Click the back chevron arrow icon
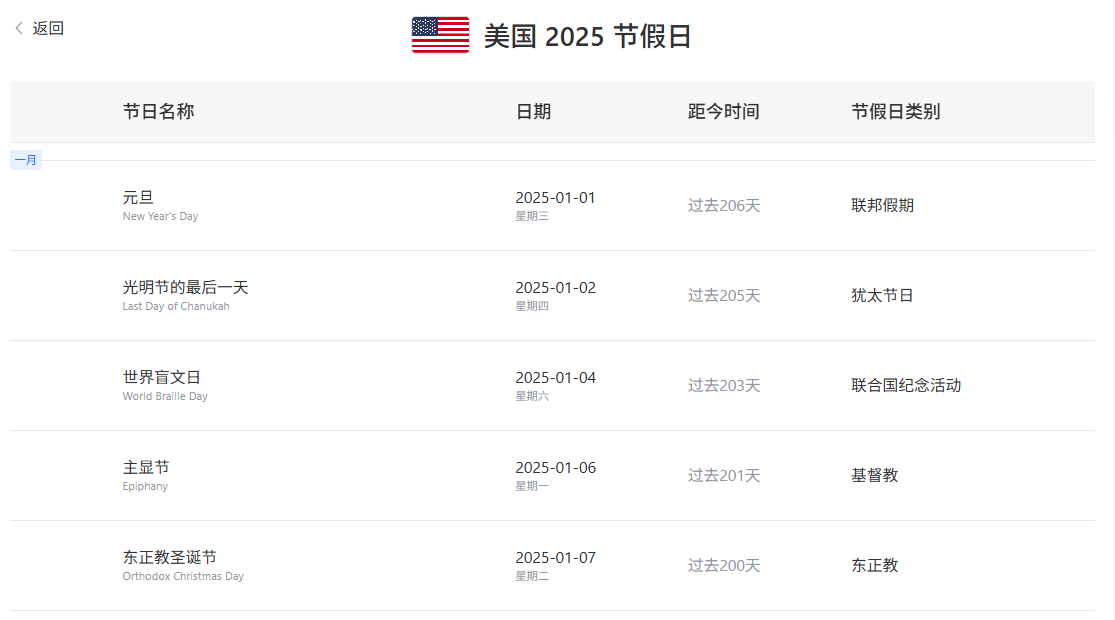This screenshot has height=620, width=1115. [x=19, y=28]
